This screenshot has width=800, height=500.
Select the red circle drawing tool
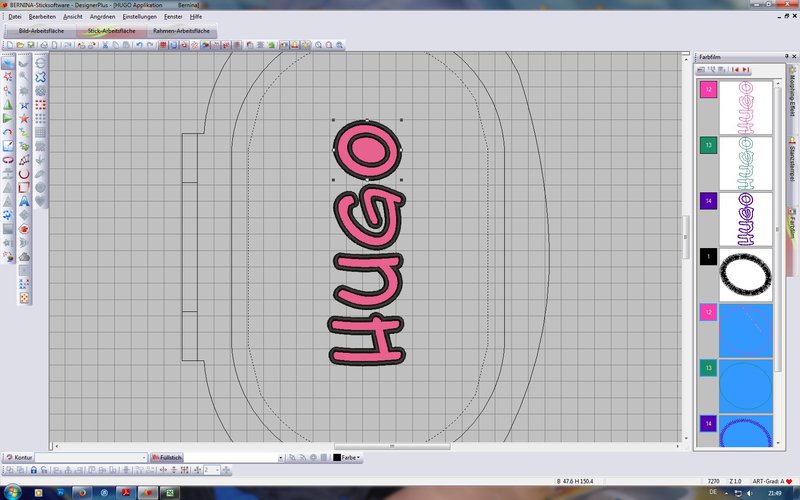pos(24,173)
